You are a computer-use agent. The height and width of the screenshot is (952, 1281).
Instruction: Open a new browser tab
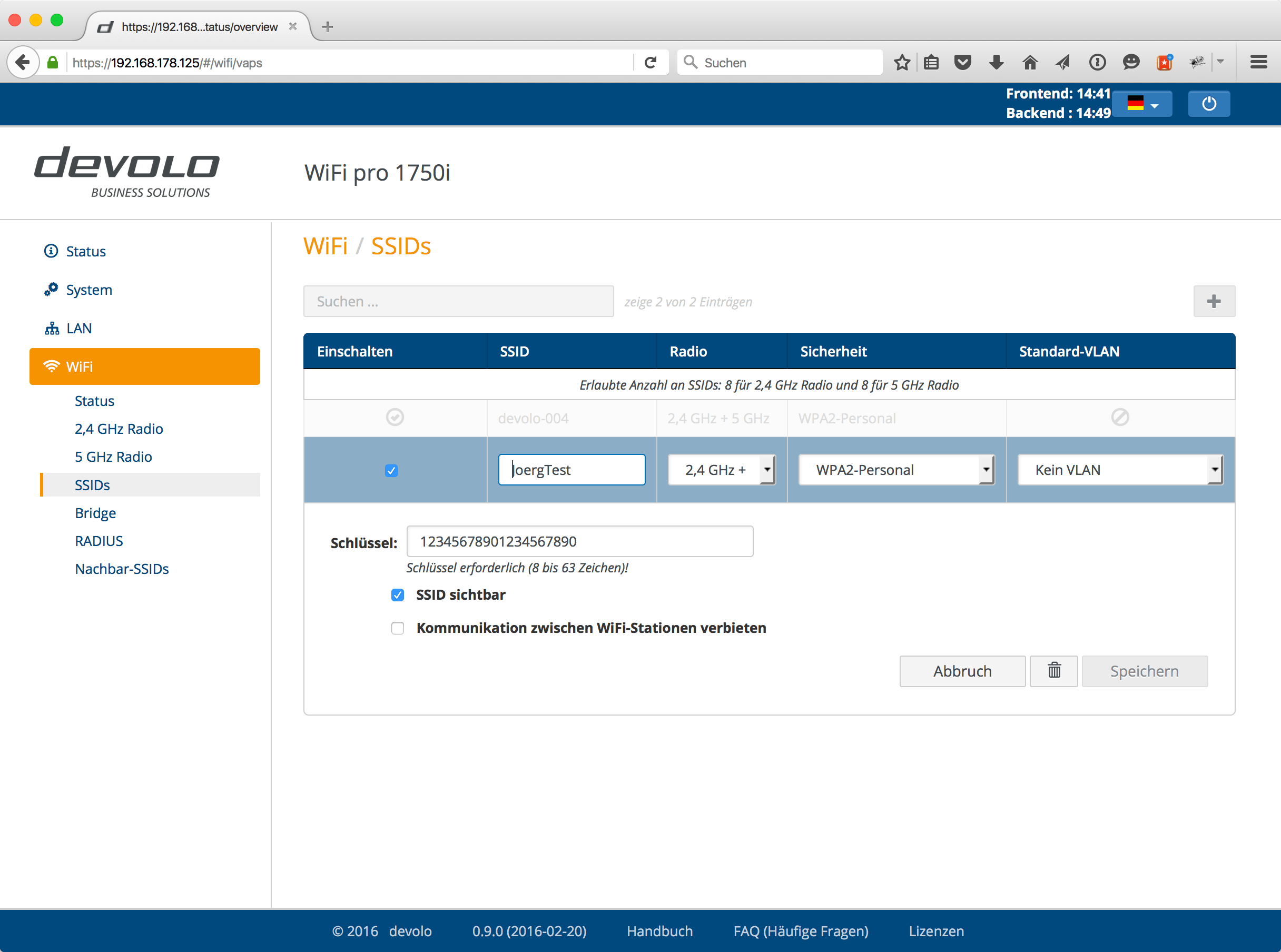[328, 26]
